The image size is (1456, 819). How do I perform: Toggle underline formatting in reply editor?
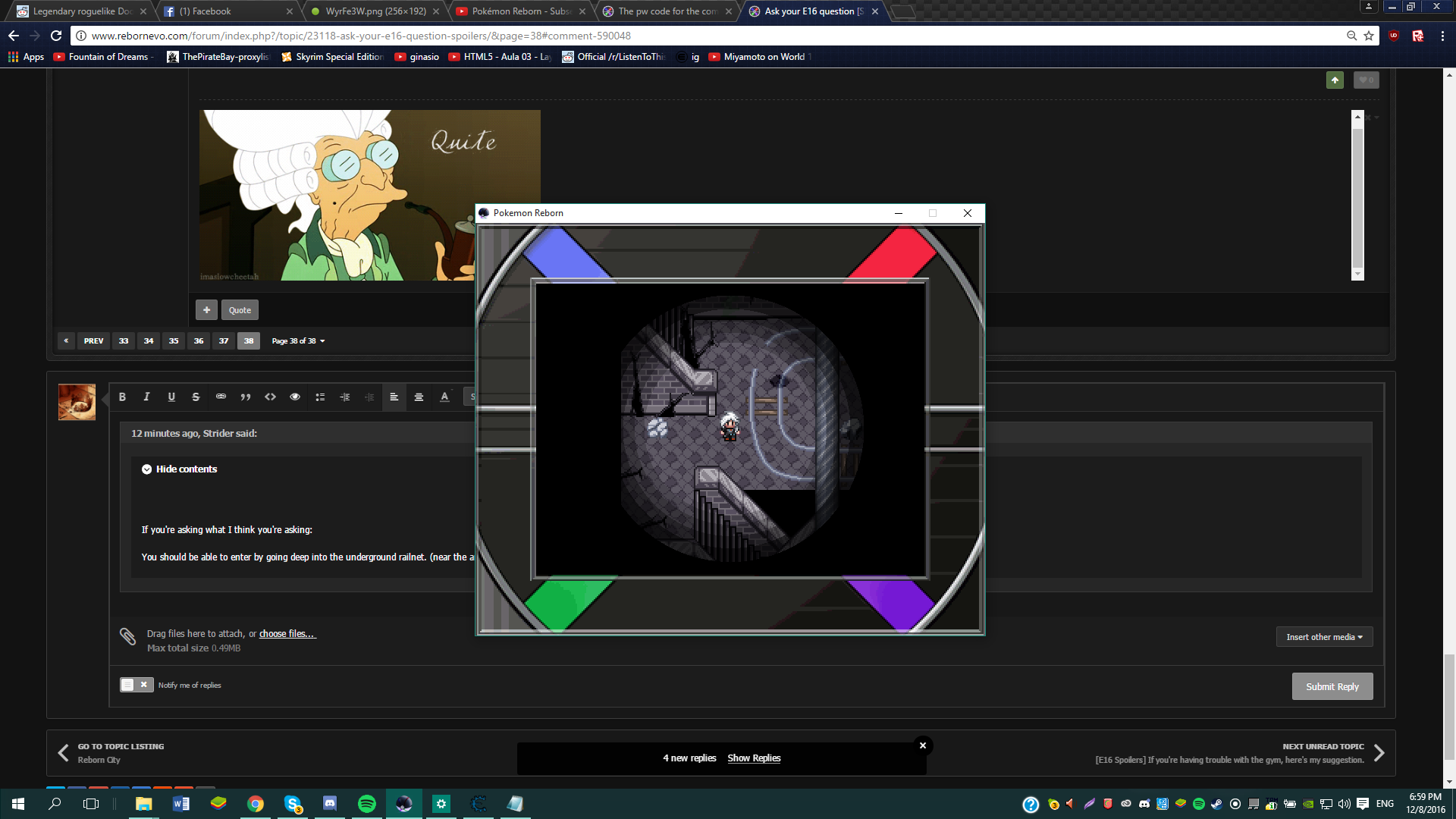tap(171, 397)
